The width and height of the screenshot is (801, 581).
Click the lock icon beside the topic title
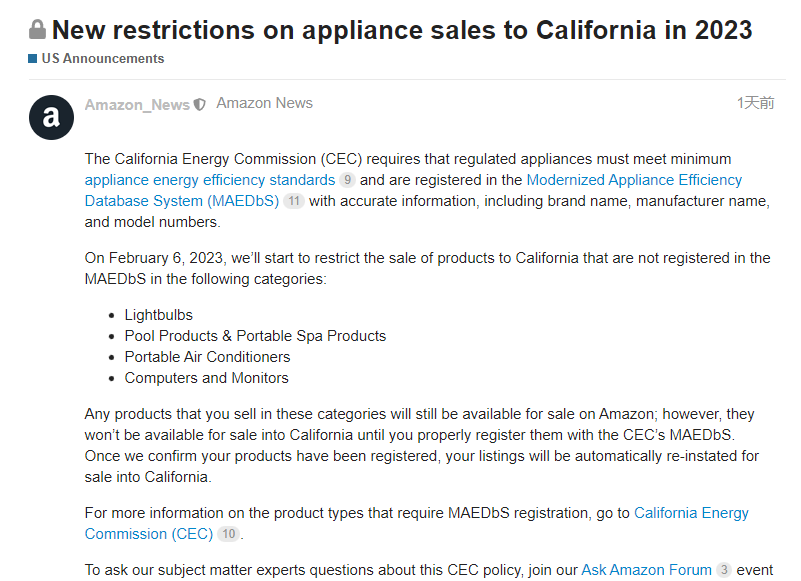[x=38, y=29]
